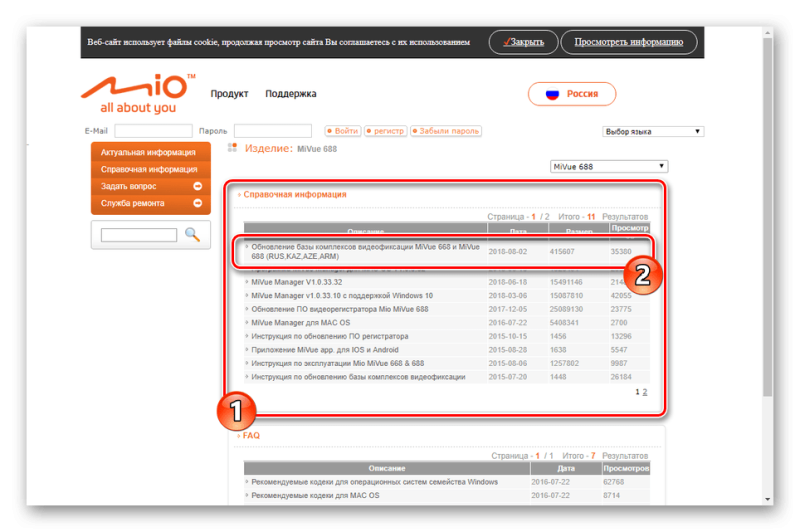Open Обновление ПО видеорегистратора Mio MiVue 688
The image size is (800, 532).
click(339, 309)
